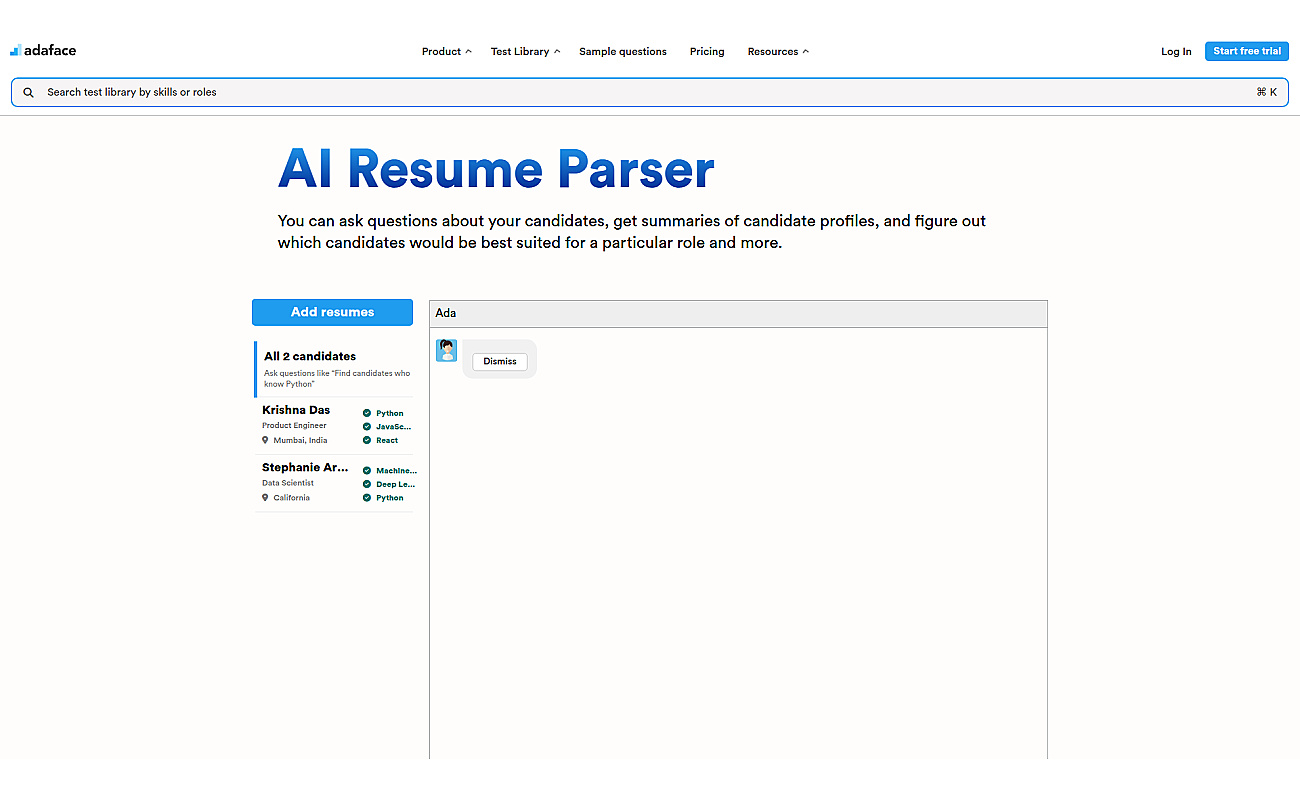Click the Log In link
The height and width of the screenshot is (788, 1300).
(x=1176, y=51)
